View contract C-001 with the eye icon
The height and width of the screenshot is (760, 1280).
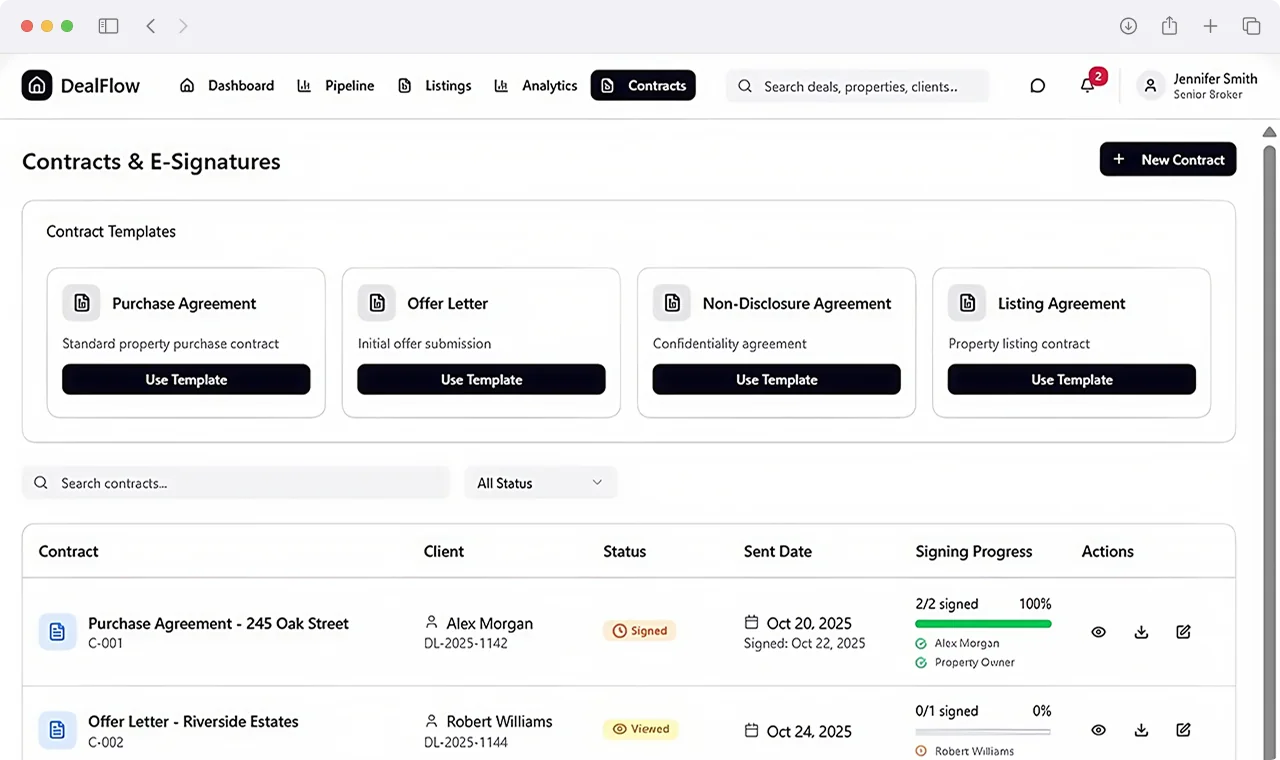[1098, 632]
